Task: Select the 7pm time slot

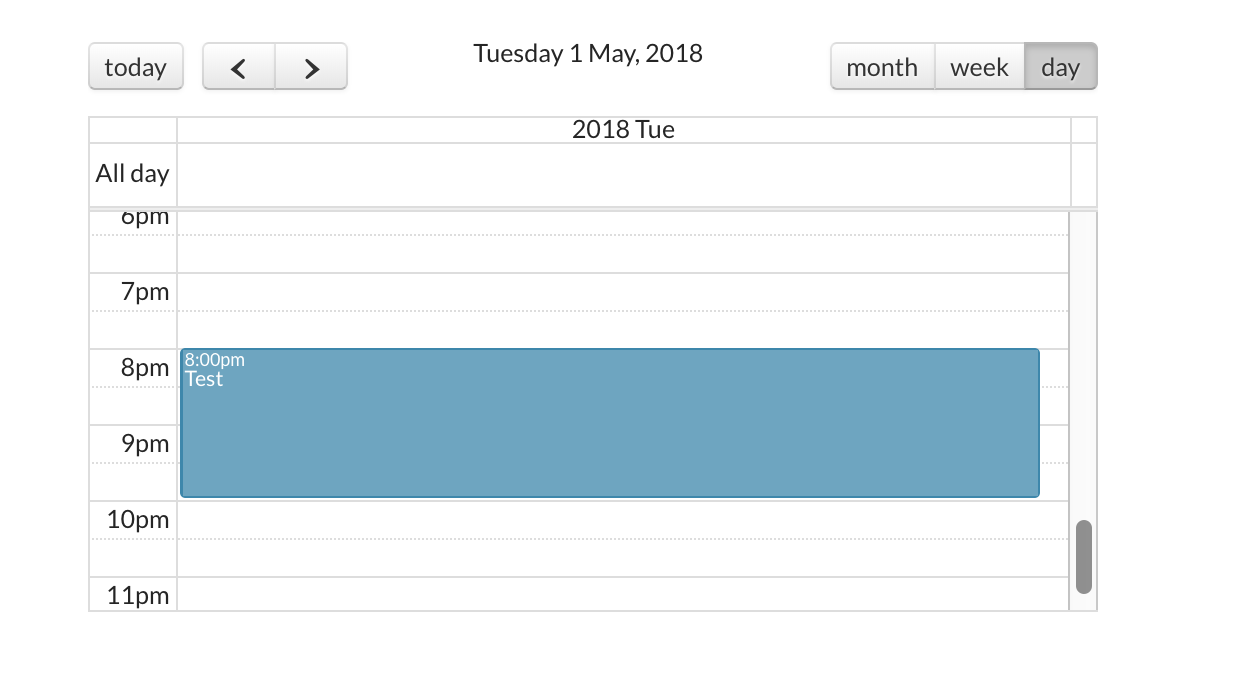Action: [623, 292]
